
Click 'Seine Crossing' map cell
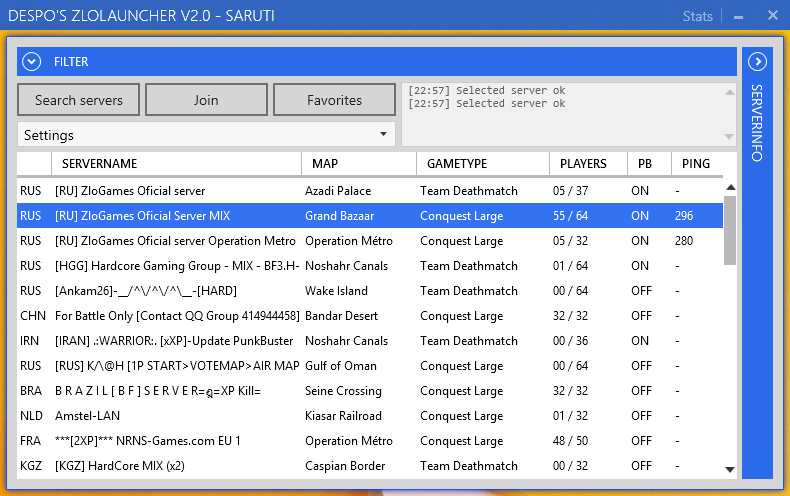point(343,391)
